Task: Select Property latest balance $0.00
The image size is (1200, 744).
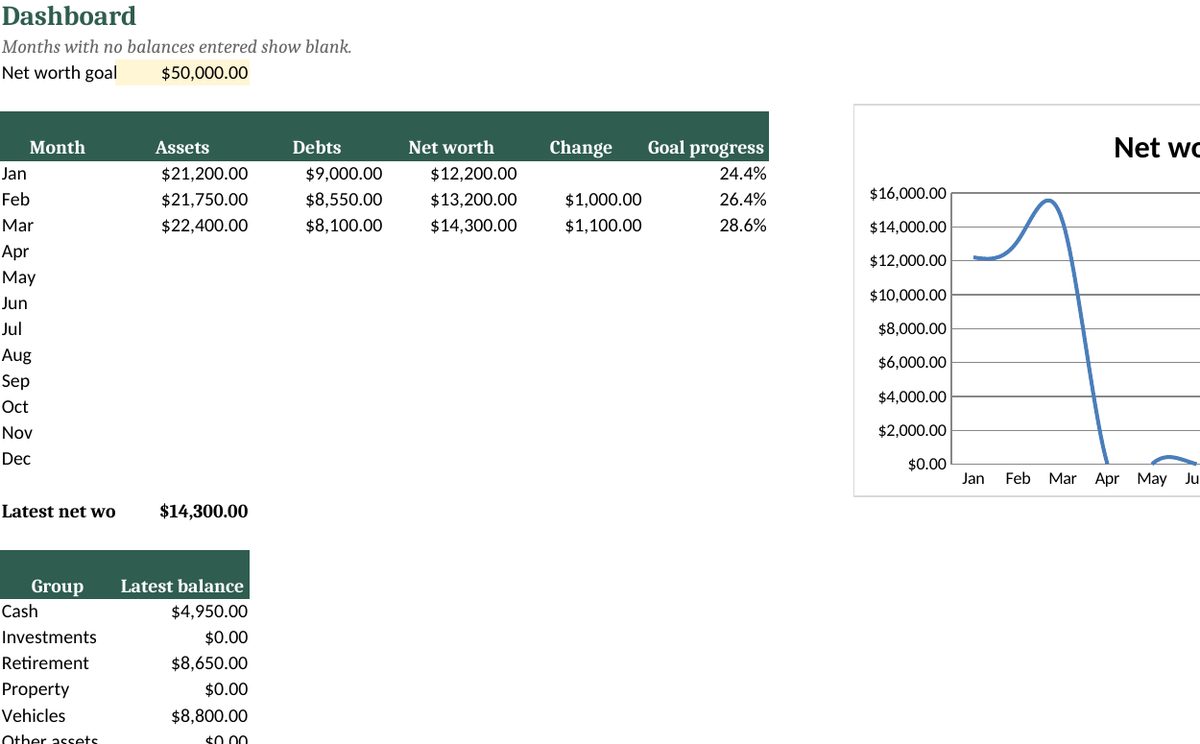Action: [x=226, y=690]
